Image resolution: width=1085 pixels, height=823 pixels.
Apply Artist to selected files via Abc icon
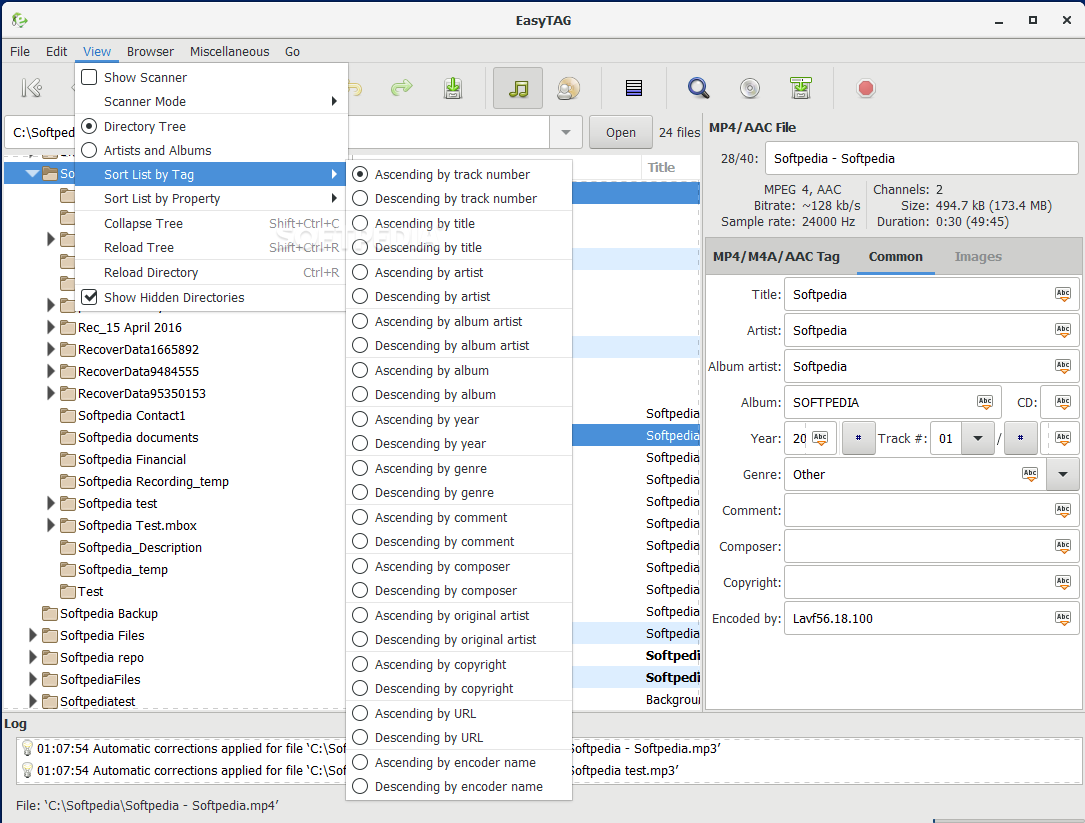[1063, 330]
